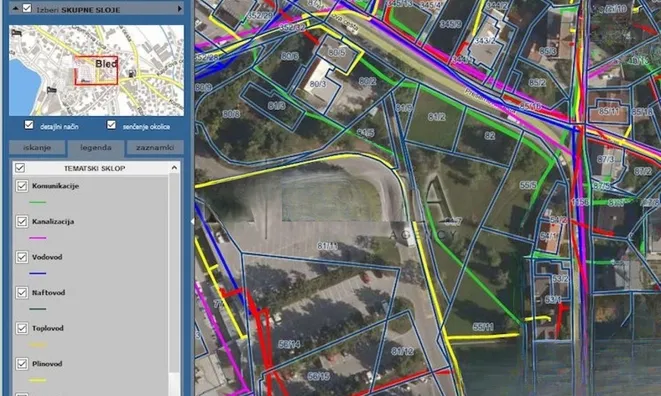Click the magenta Kanalizacija legend line

38,238
